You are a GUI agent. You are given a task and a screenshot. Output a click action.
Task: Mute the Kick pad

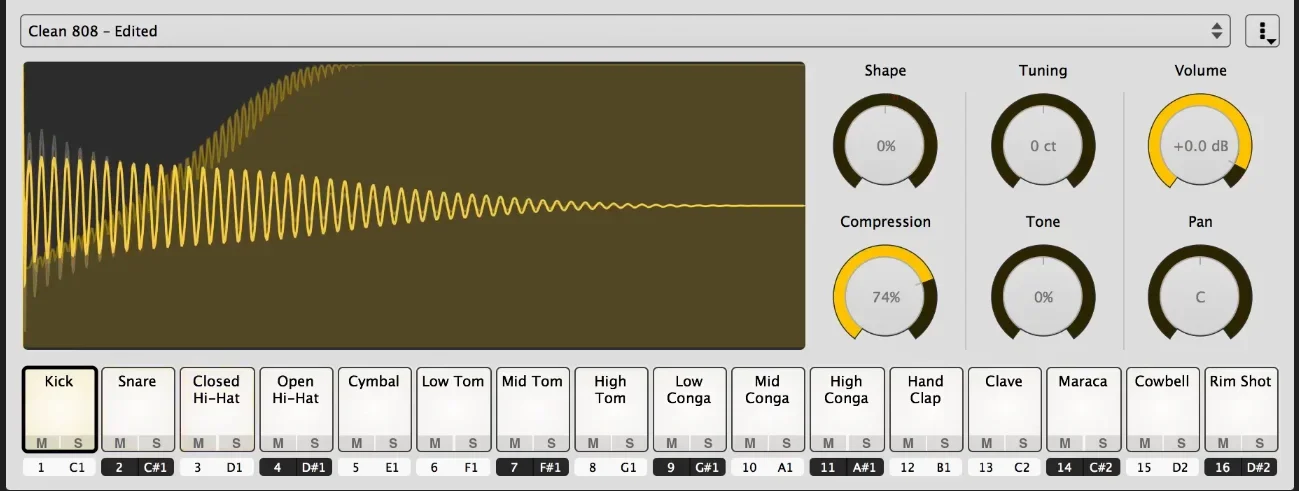(x=41, y=443)
